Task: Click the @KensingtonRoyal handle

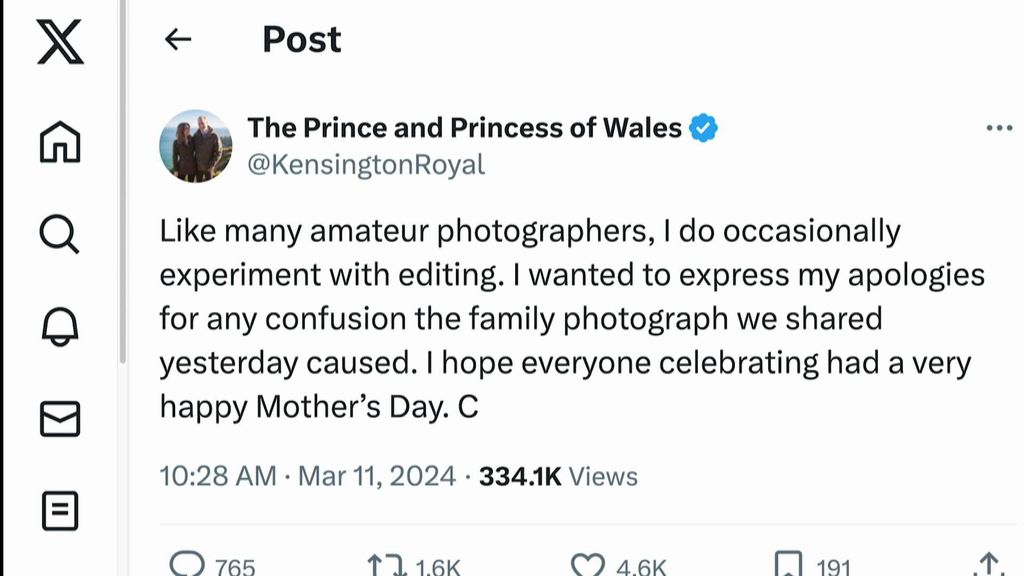Action: tap(365, 164)
